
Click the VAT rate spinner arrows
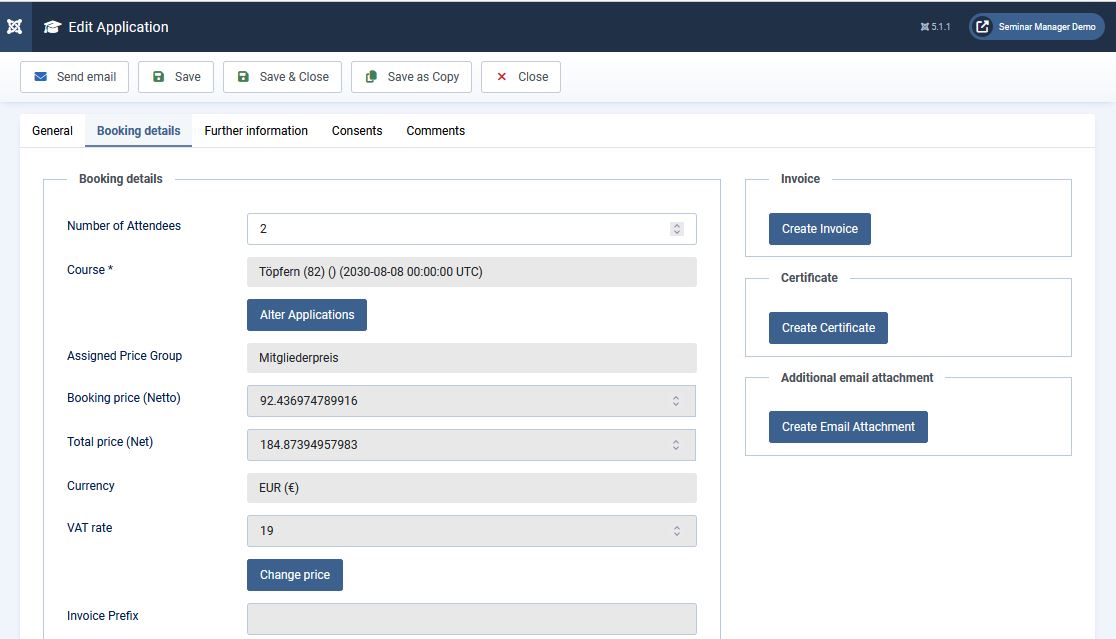pyautogui.click(x=677, y=532)
